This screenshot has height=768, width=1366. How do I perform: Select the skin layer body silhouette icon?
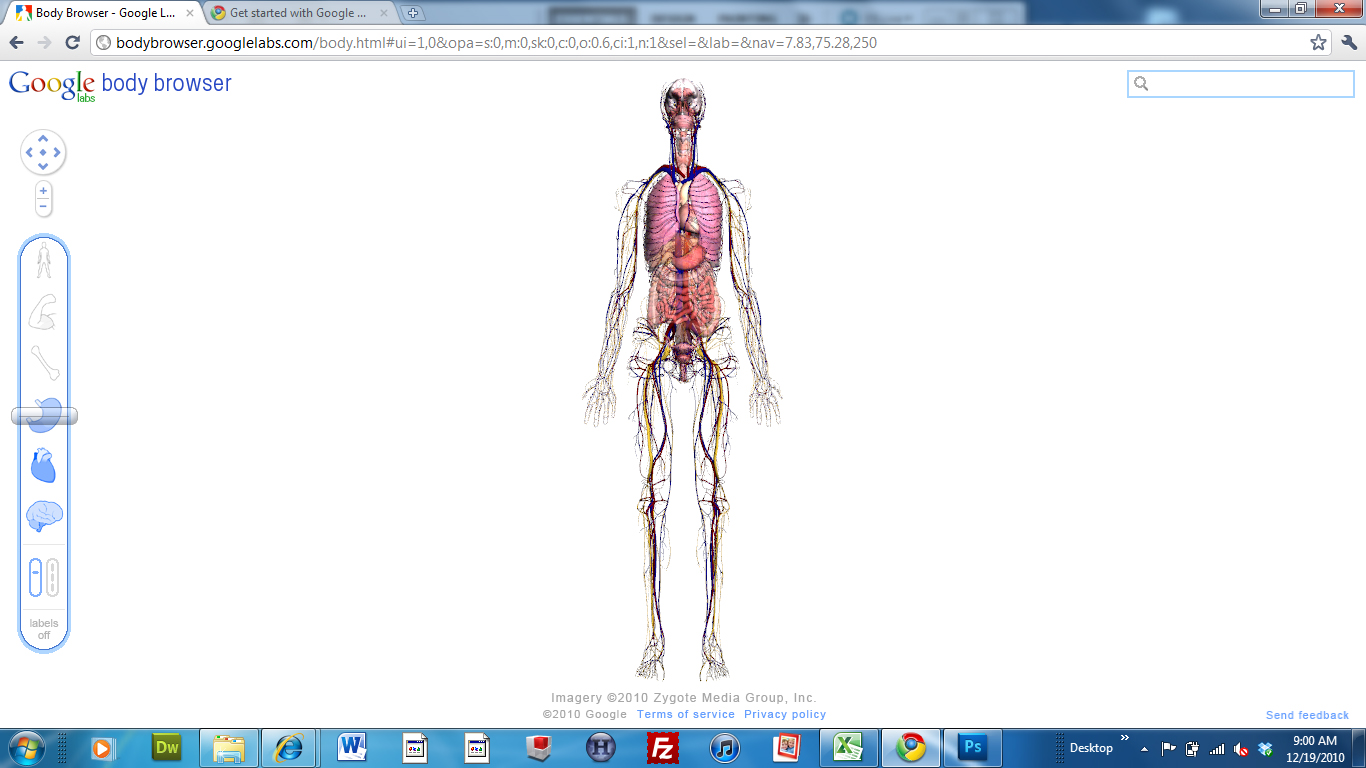pyautogui.click(x=44, y=261)
